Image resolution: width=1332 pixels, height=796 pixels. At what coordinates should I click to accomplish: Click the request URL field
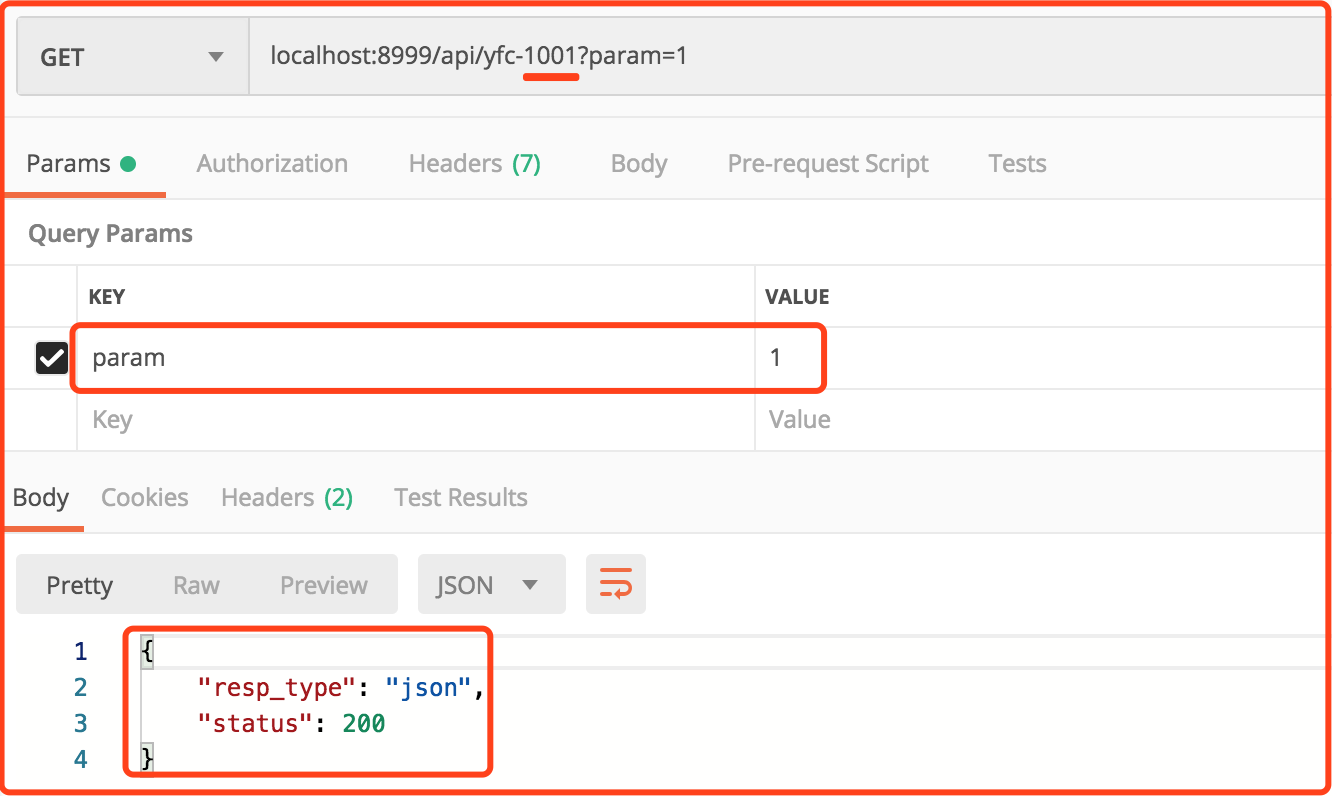pyautogui.click(x=780, y=58)
